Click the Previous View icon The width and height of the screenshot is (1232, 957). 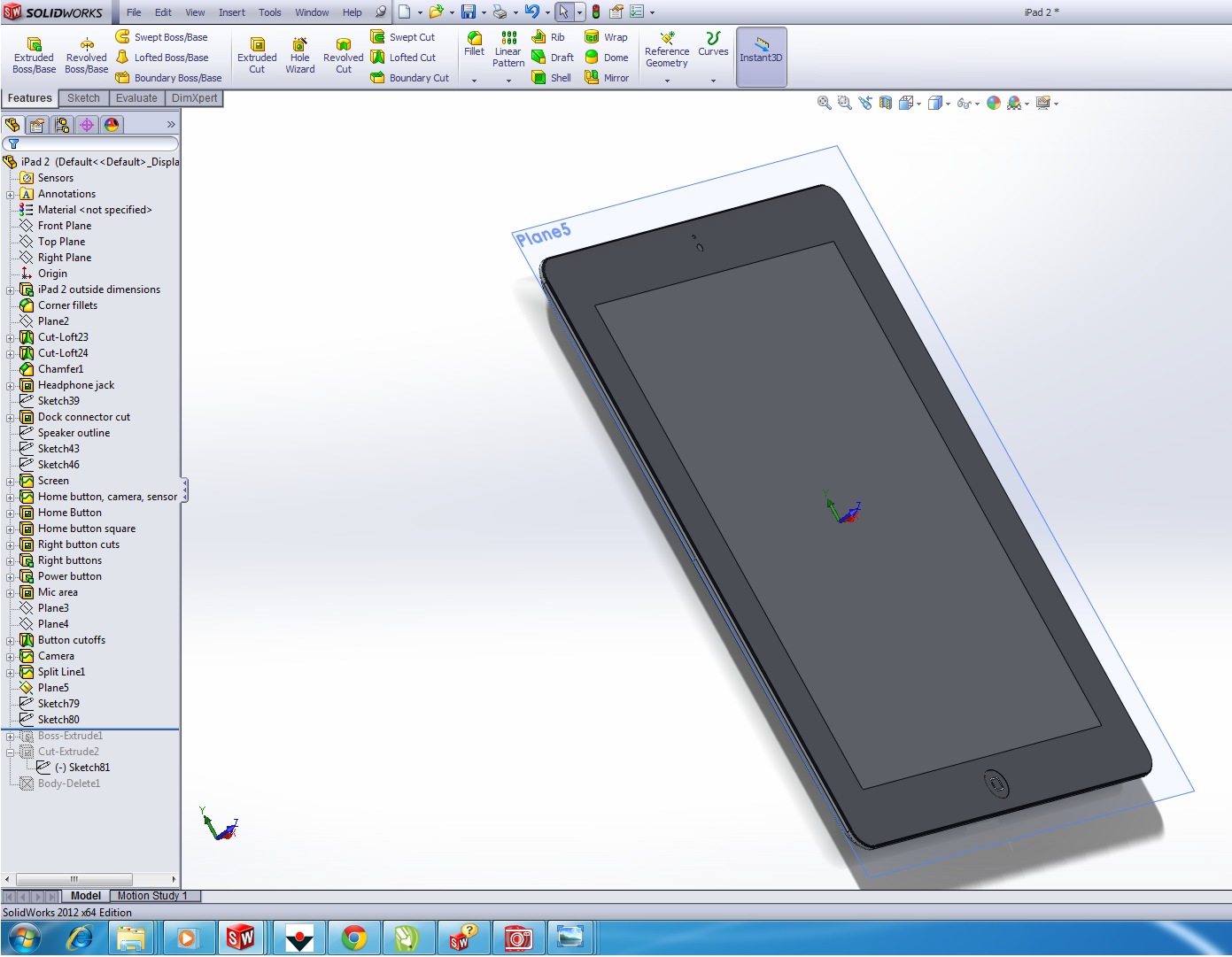pyautogui.click(x=865, y=103)
